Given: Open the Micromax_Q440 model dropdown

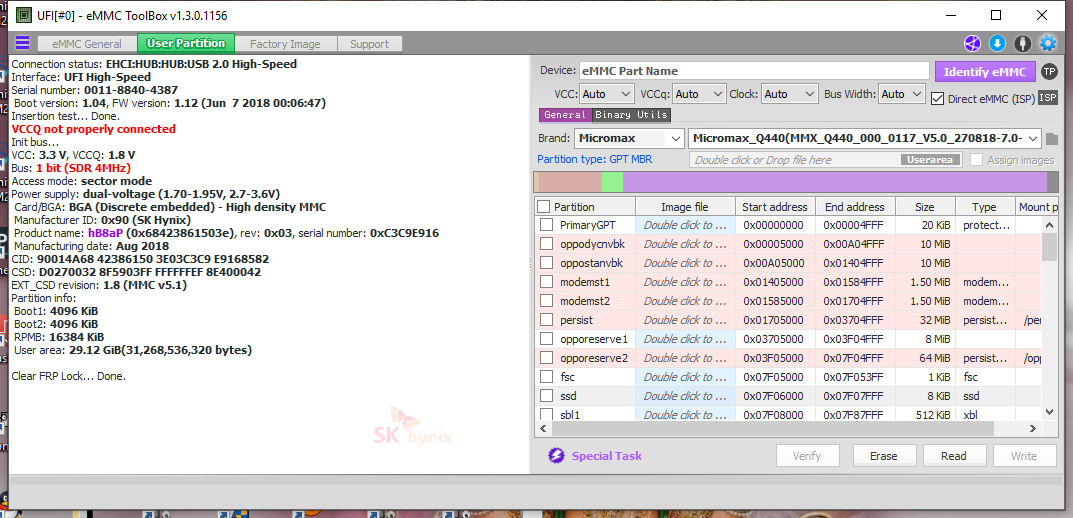Looking at the screenshot, I should pyautogui.click(x=865, y=138).
